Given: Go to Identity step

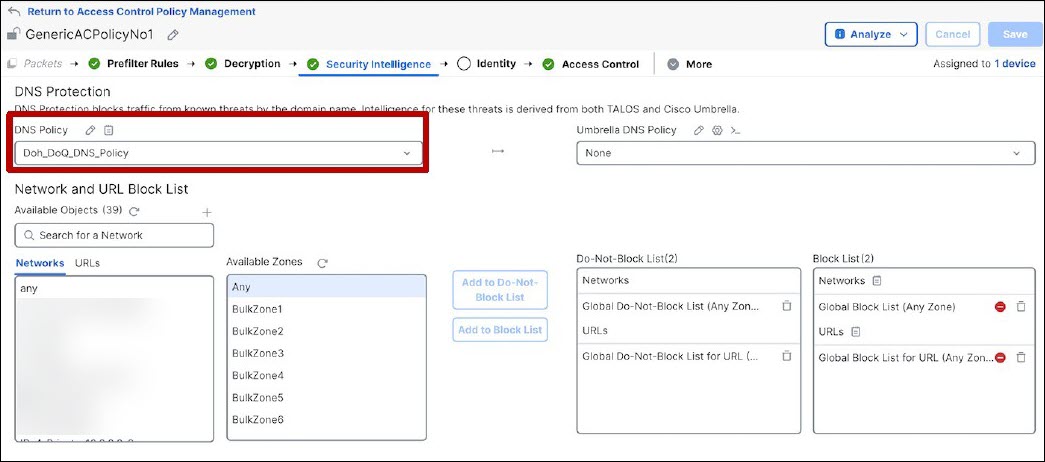Looking at the screenshot, I should pos(496,64).
